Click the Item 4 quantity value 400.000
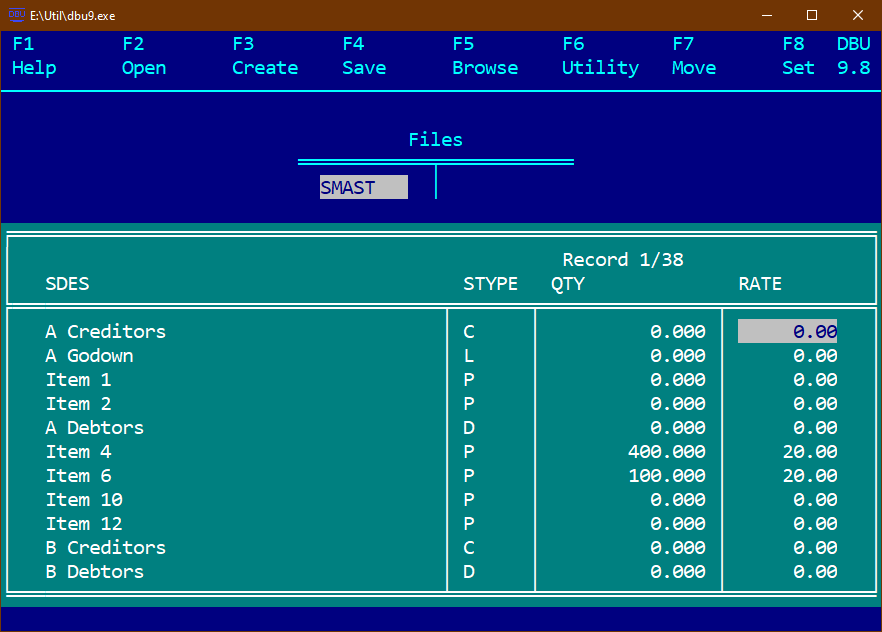882x632 pixels. pos(666,452)
